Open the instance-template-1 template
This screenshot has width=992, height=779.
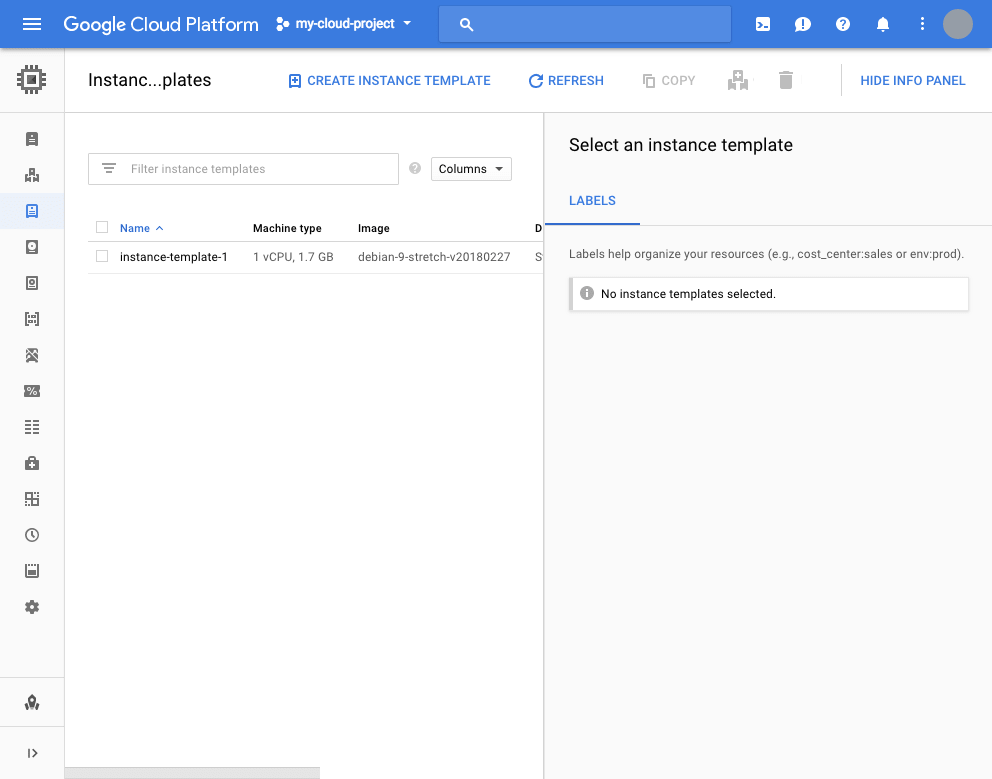click(174, 257)
